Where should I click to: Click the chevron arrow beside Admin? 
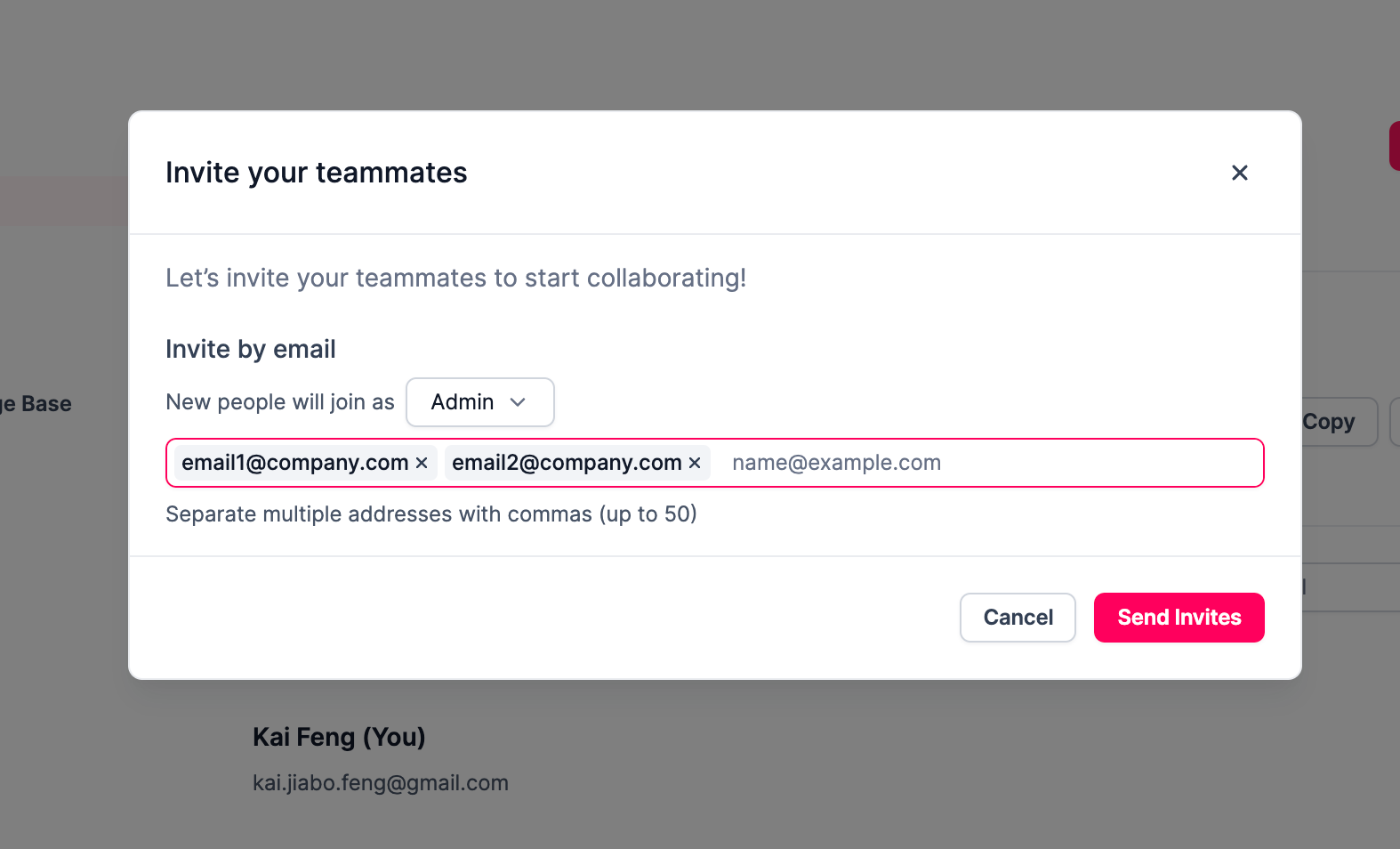tap(518, 402)
